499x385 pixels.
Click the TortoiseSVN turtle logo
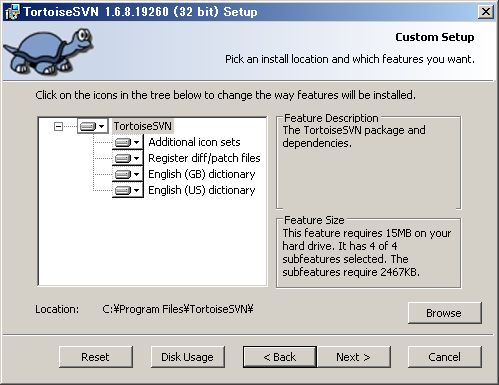pos(49,50)
